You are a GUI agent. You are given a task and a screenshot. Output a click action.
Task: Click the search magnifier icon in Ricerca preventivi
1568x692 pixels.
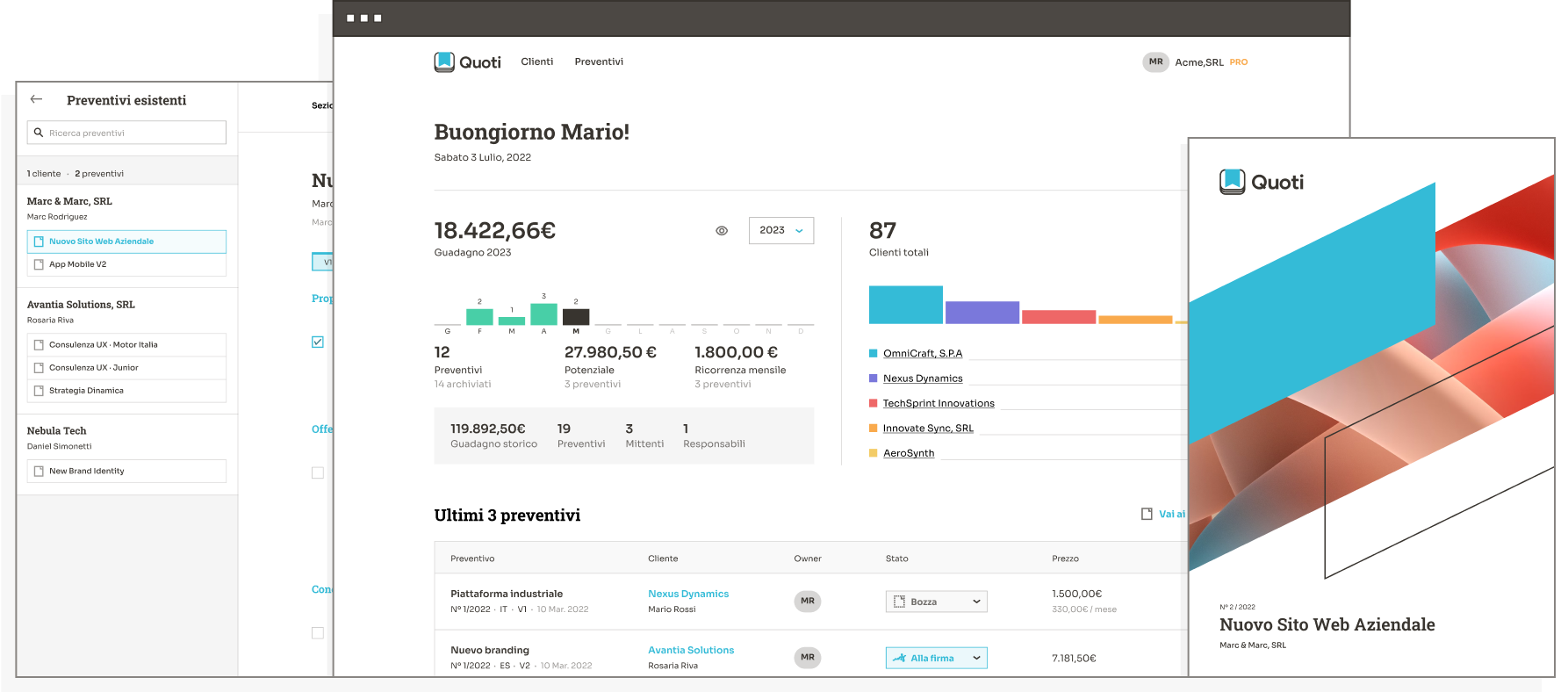(39, 133)
